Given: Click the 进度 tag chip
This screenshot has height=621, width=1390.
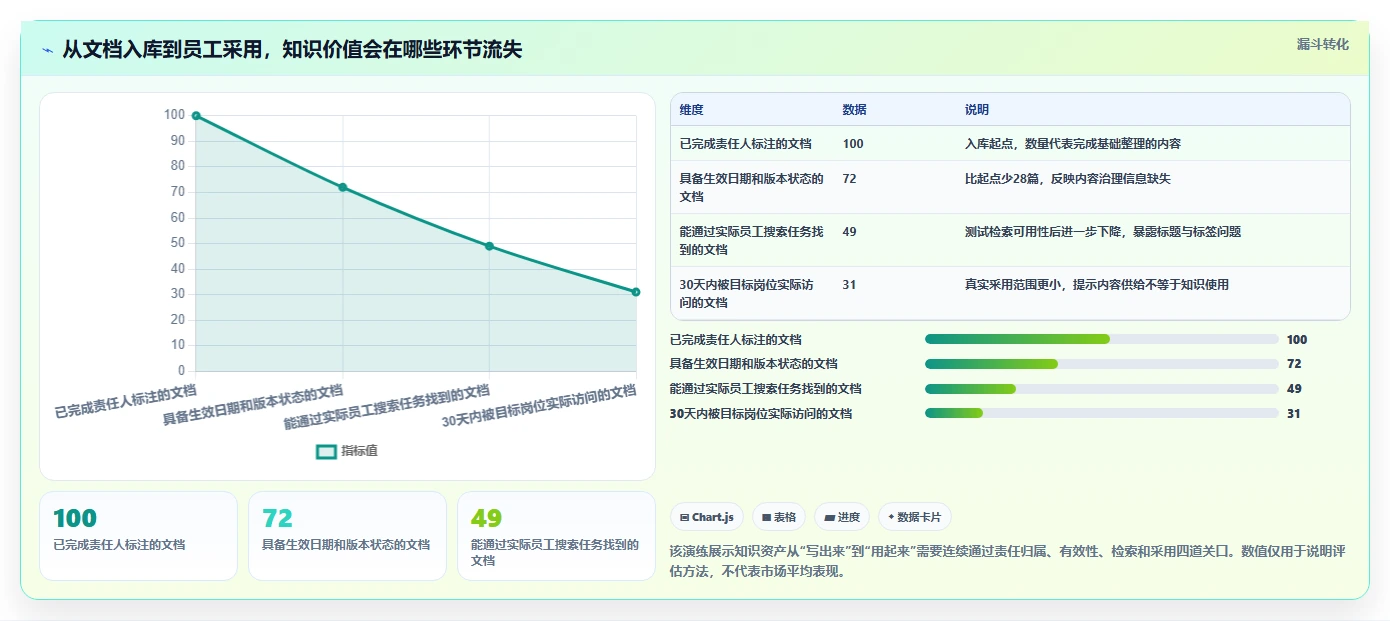Looking at the screenshot, I should [x=841, y=517].
